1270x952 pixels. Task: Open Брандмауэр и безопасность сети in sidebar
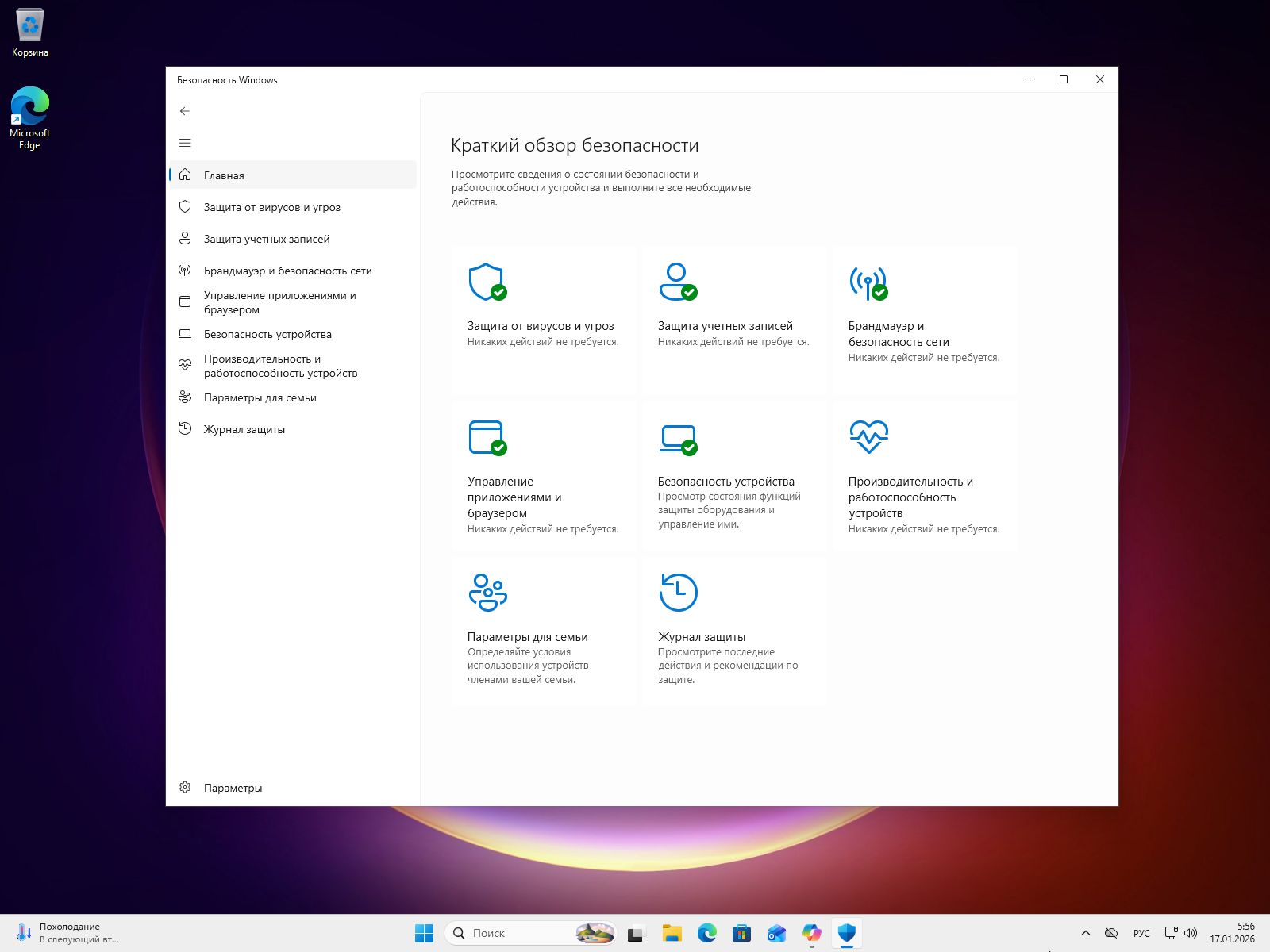pos(287,271)
